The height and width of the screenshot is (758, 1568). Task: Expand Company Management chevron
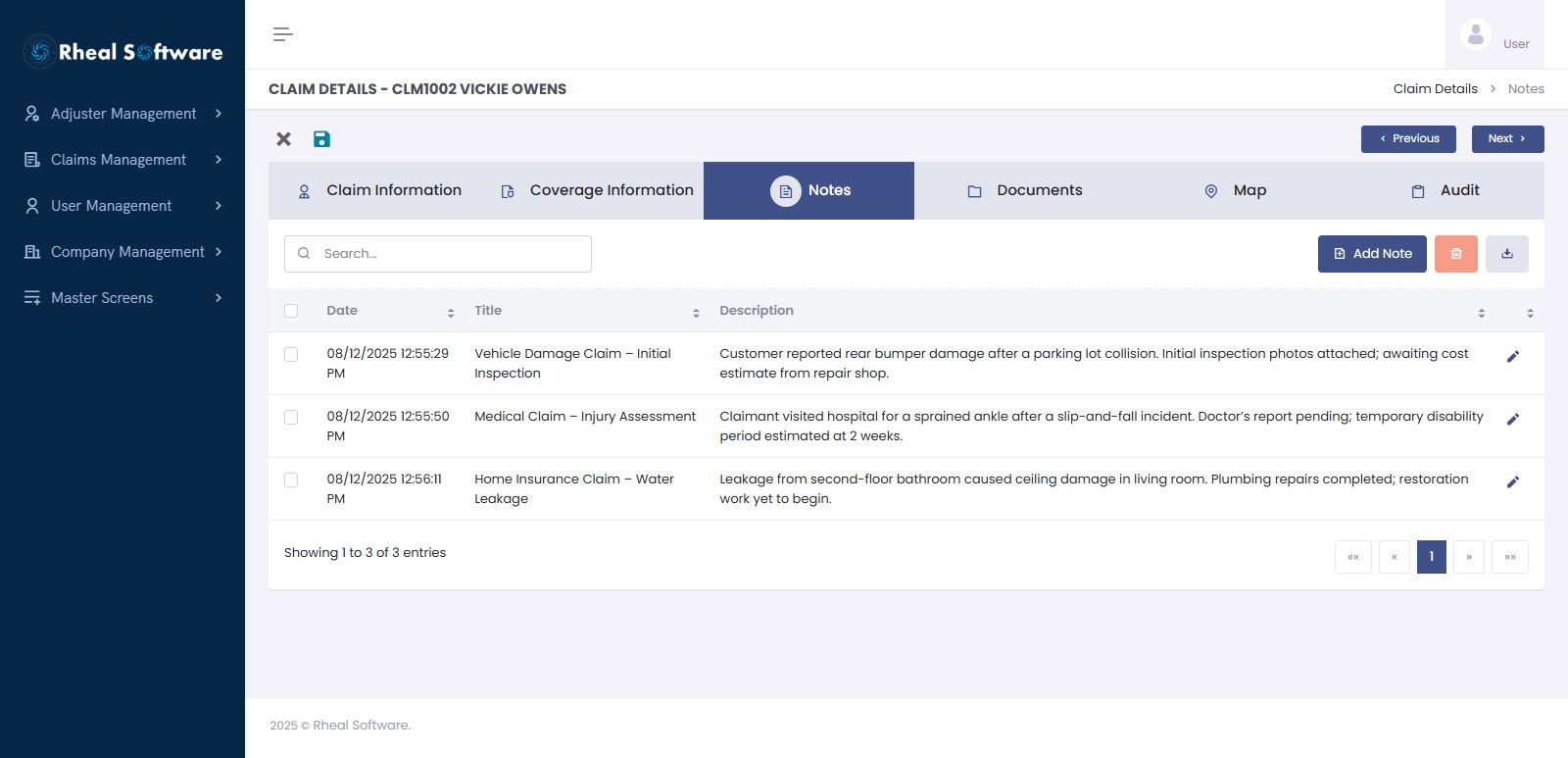click(219, 252)
